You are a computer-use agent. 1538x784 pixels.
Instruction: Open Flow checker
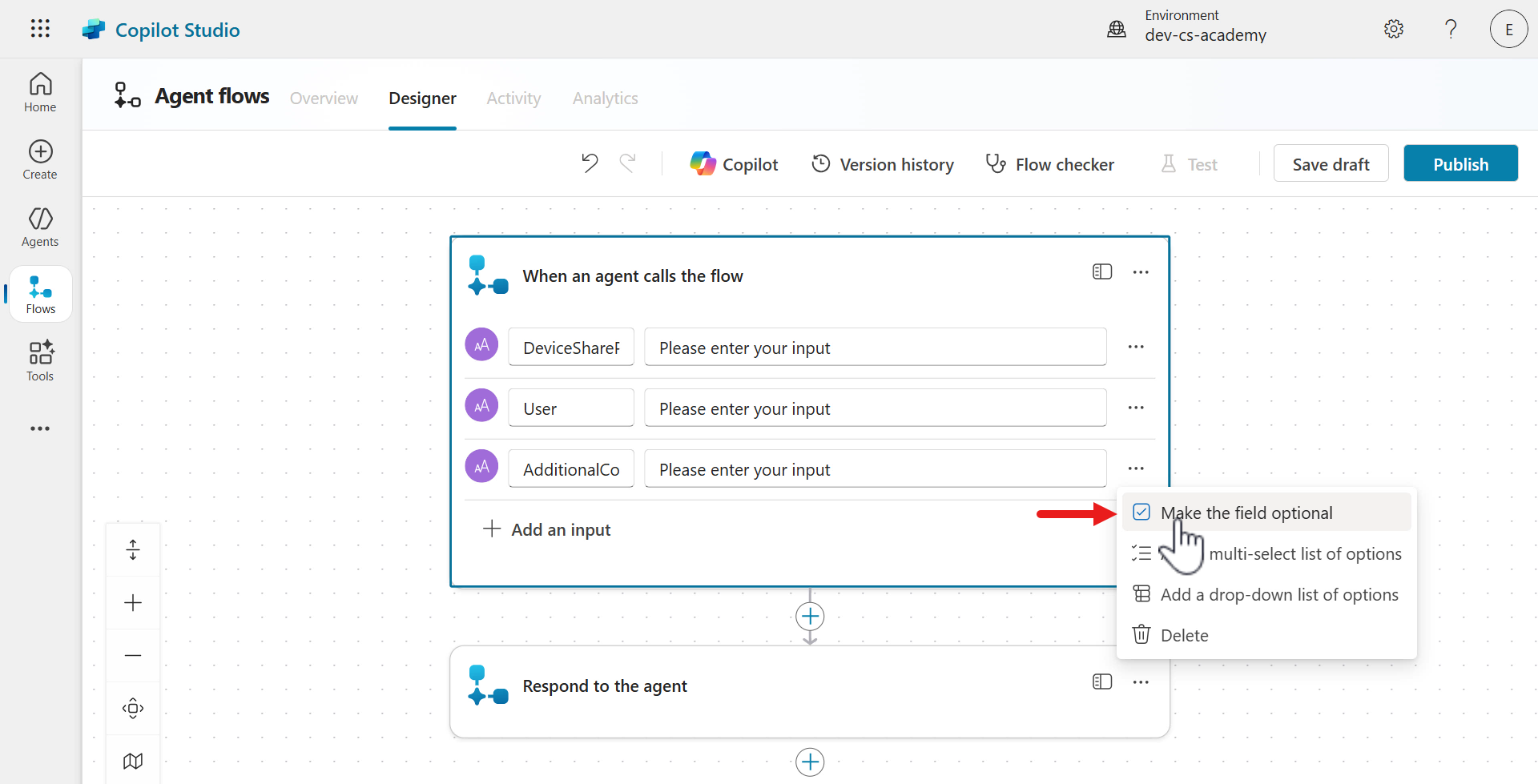click(1049, 164)
